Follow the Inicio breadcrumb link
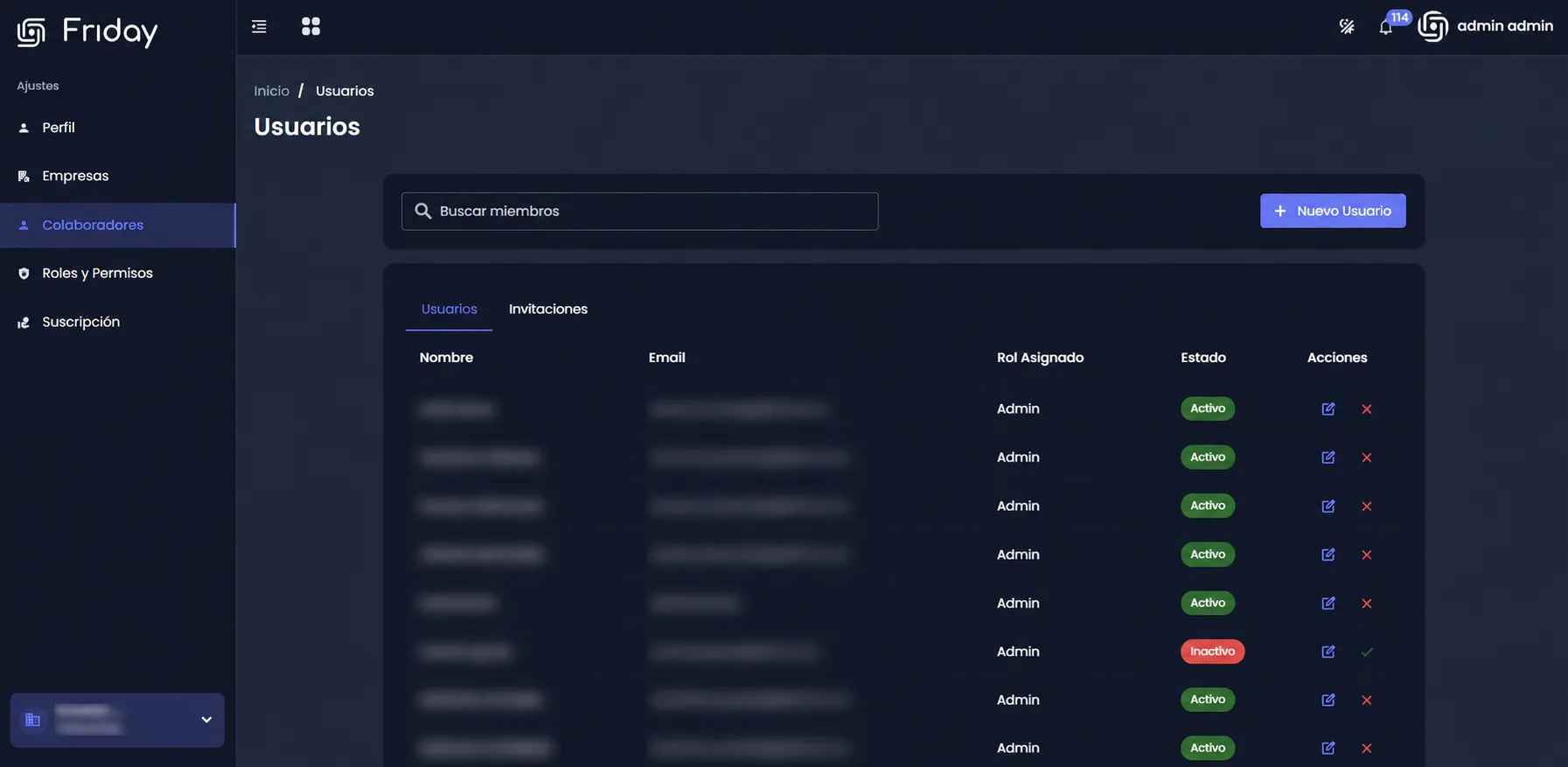The height and width of the screenshot is (767, 1568). click(271, 91)
